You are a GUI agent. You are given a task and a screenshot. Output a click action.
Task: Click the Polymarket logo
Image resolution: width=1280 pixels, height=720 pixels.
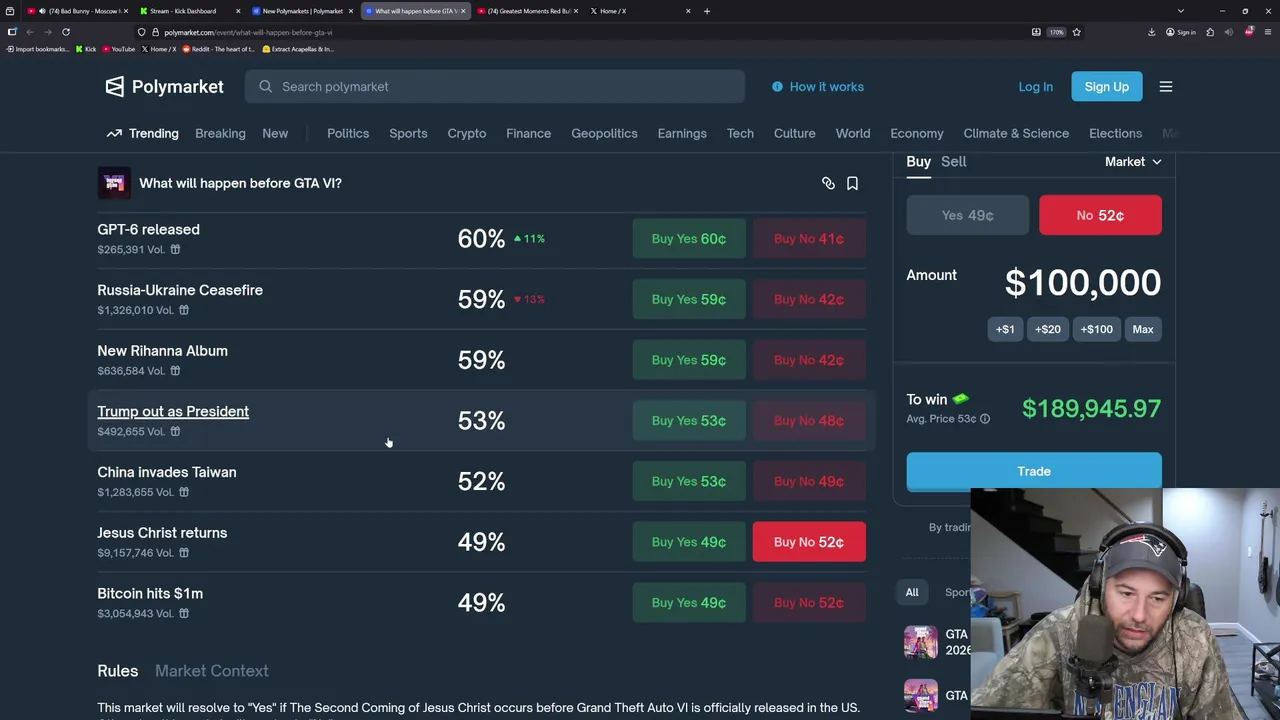pos(164,86)
